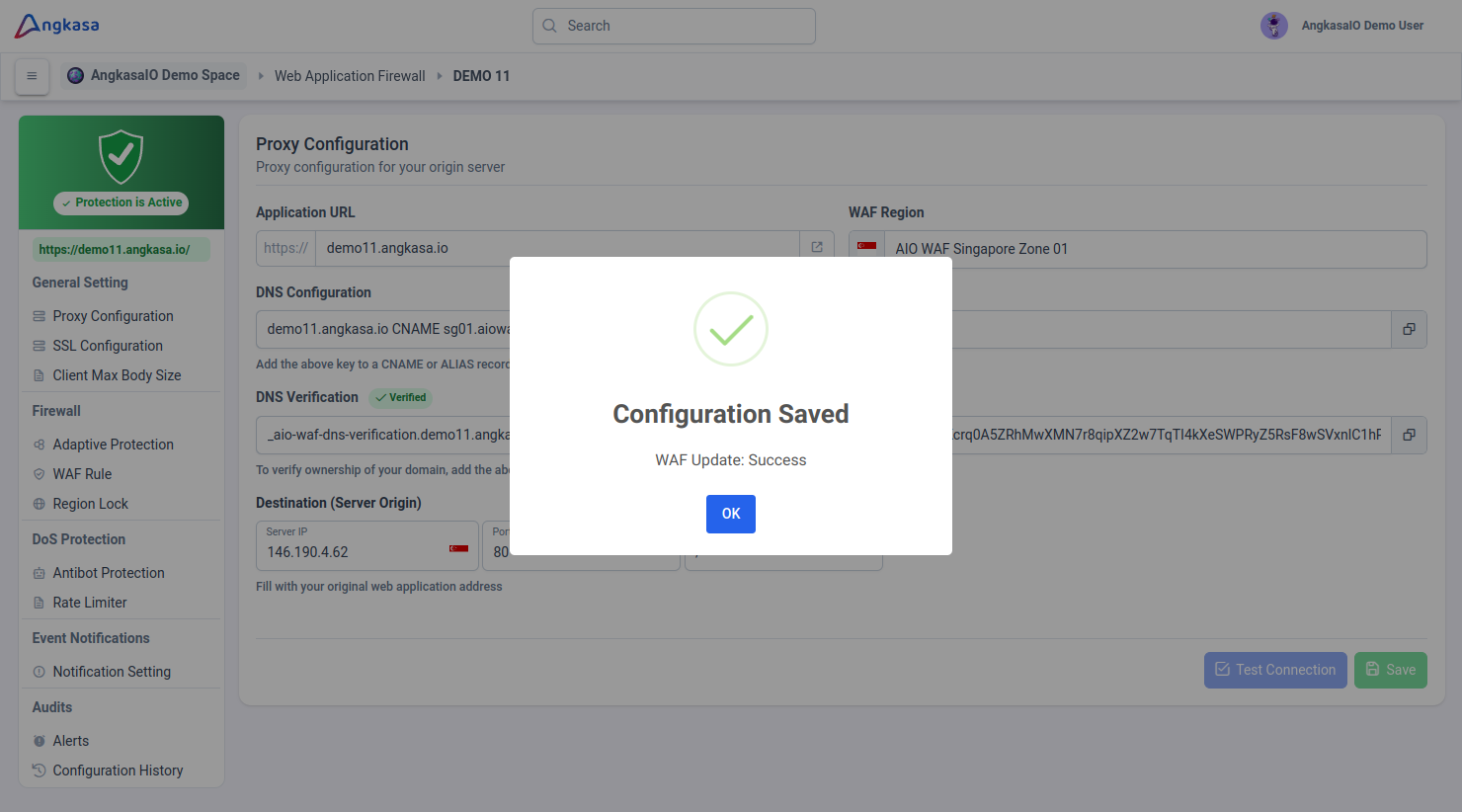Click the DoS Protection section heading

pos(79,539)
